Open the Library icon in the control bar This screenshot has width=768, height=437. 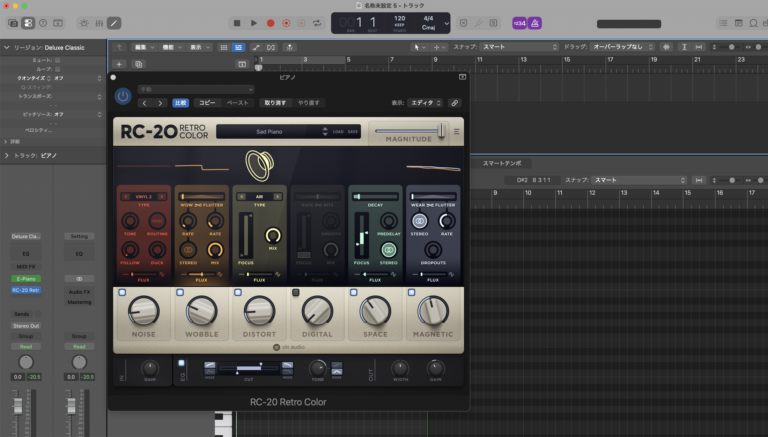click(x=13, y=23)
